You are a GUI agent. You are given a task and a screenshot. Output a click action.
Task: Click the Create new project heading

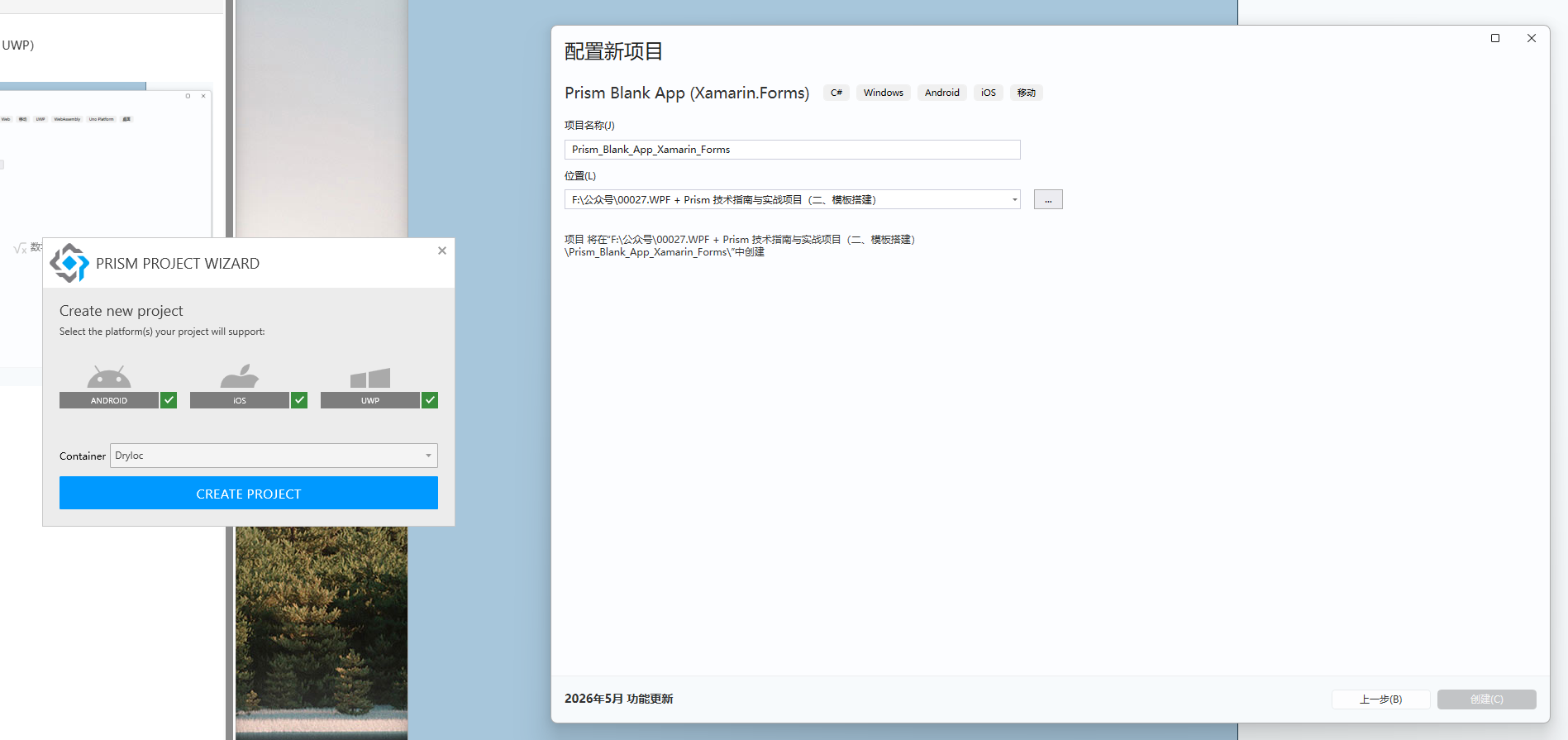pyautogui.click(x=122, y=311)
